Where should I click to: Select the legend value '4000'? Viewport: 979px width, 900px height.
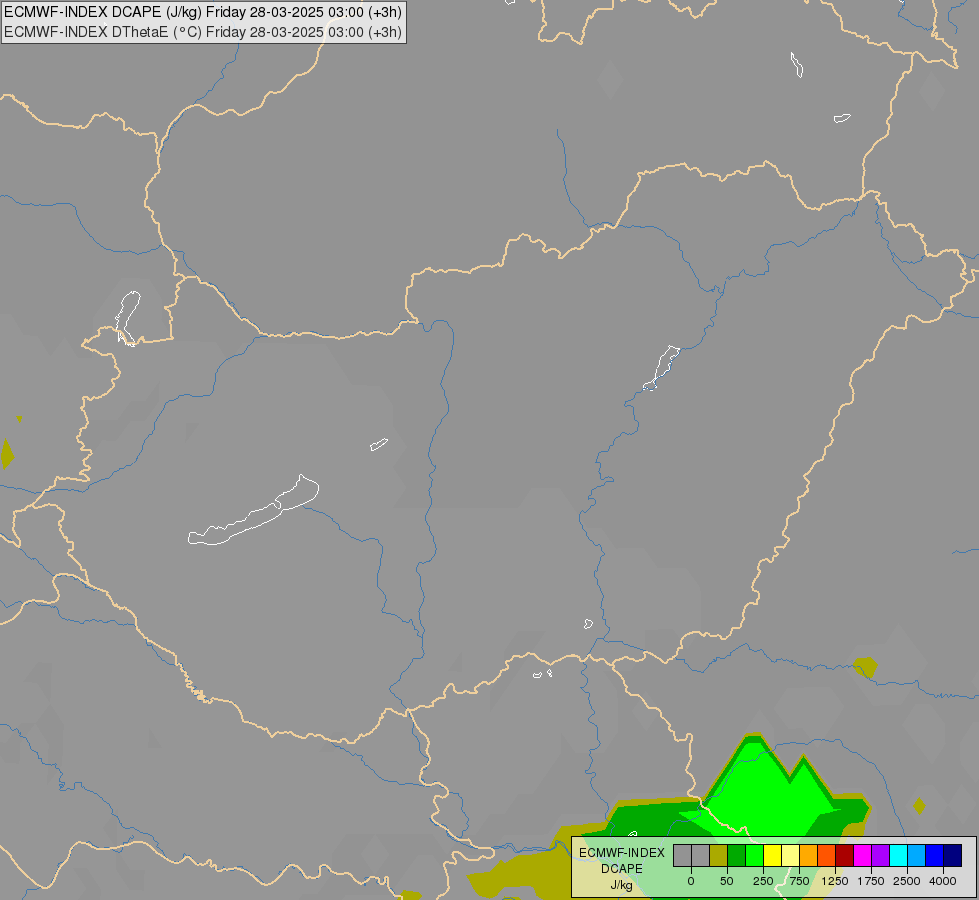943,881
